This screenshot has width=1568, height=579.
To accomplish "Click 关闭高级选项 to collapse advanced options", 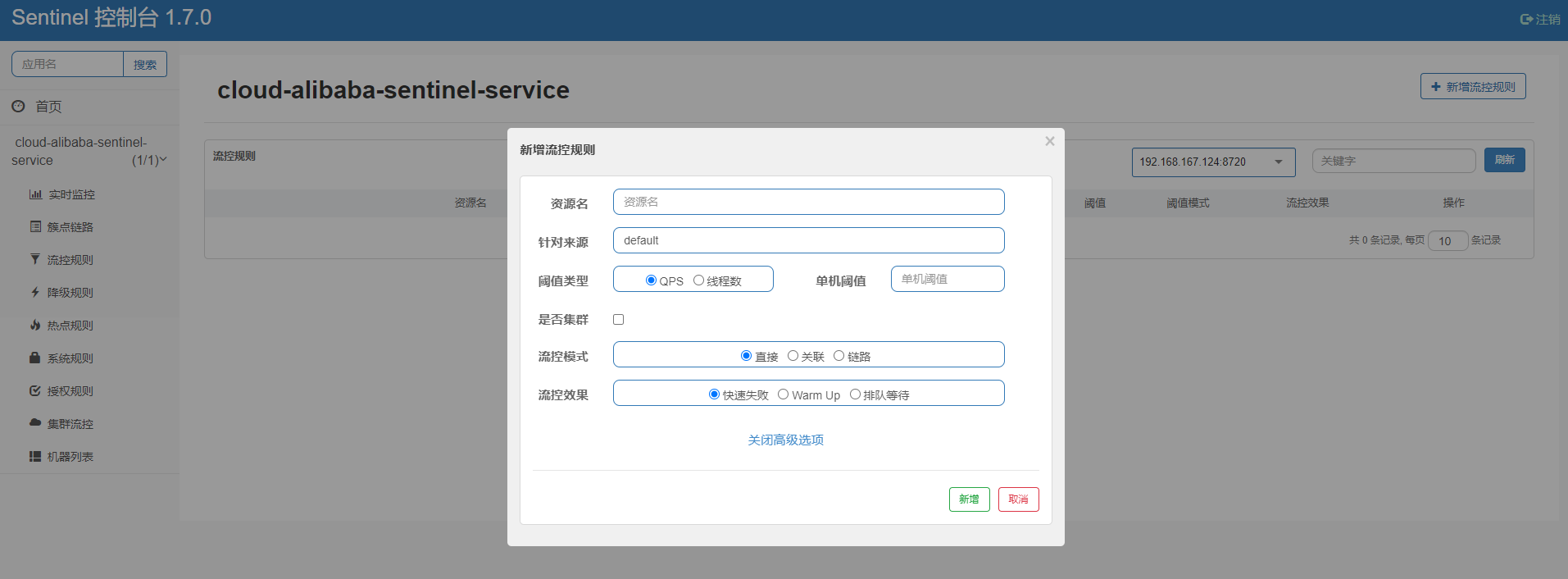I will 785,440.
